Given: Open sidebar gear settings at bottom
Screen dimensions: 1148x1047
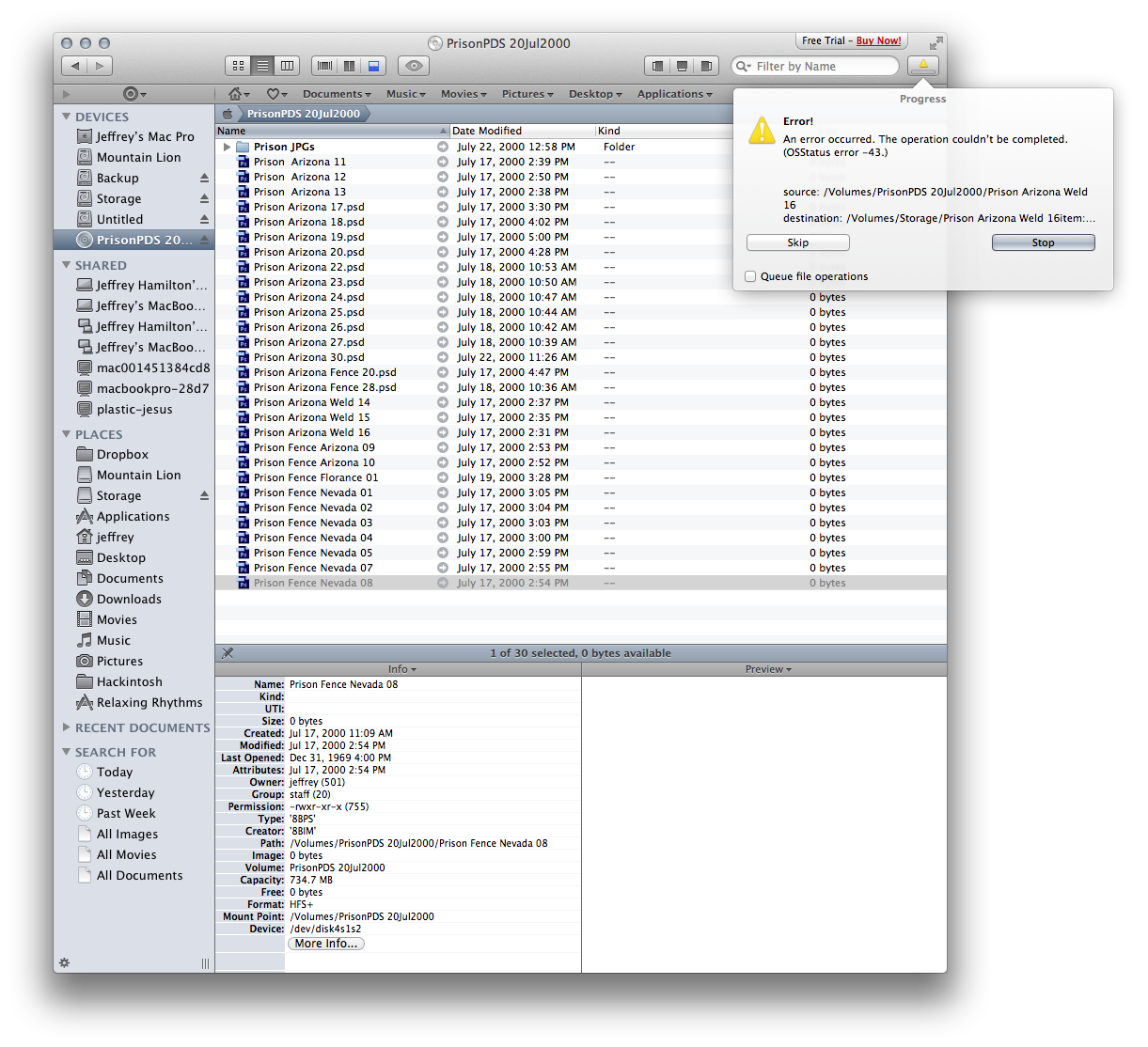Looking at the screenshot, I should click(65, 962).
